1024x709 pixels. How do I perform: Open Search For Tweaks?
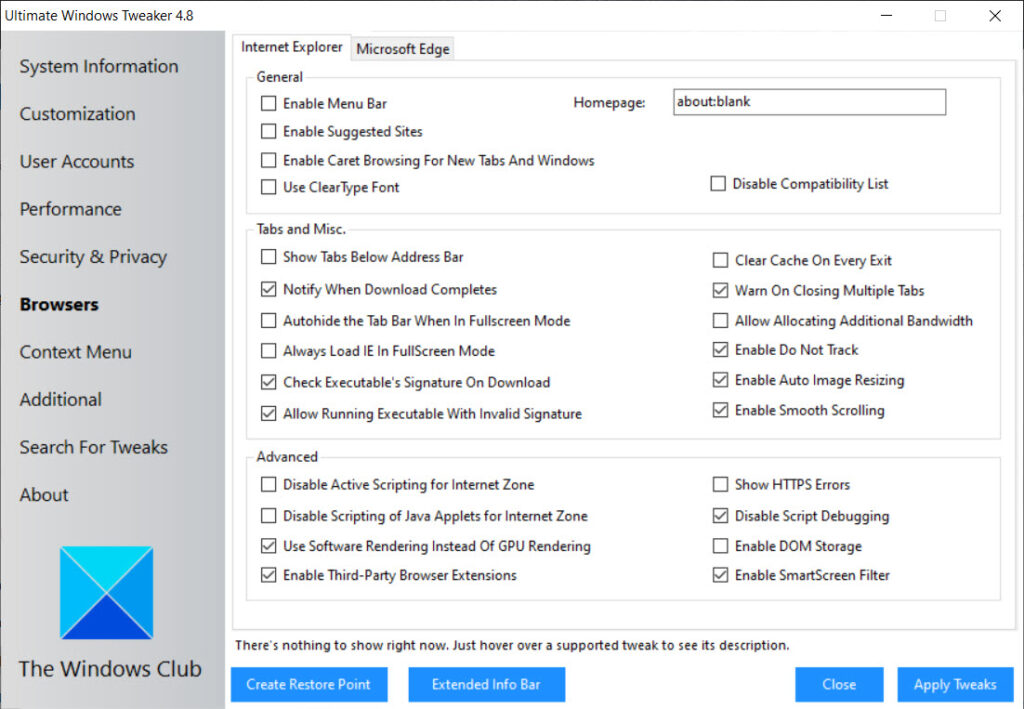point(94,447)
